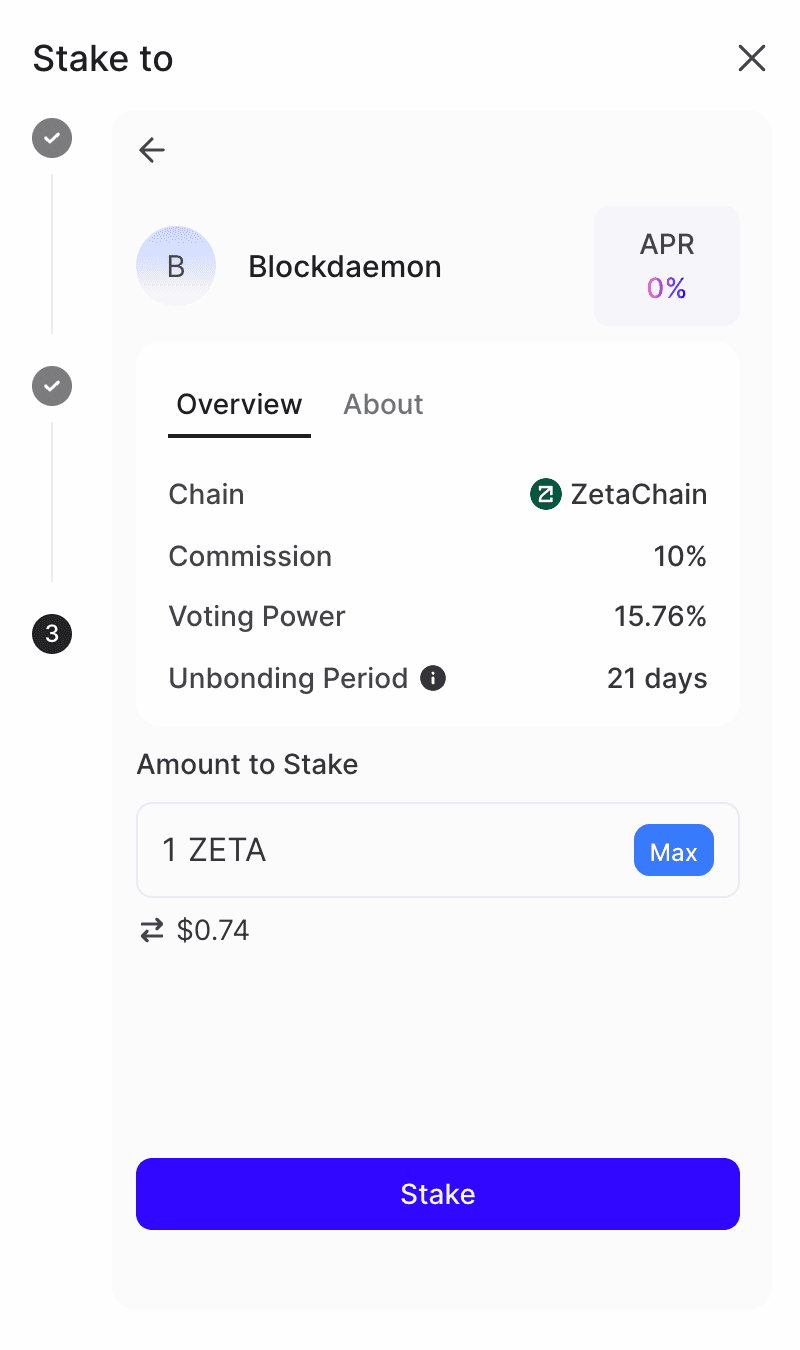
Task: Dismiss the dialog with the X
Action: pyautogui.click(x=751, y=58)
